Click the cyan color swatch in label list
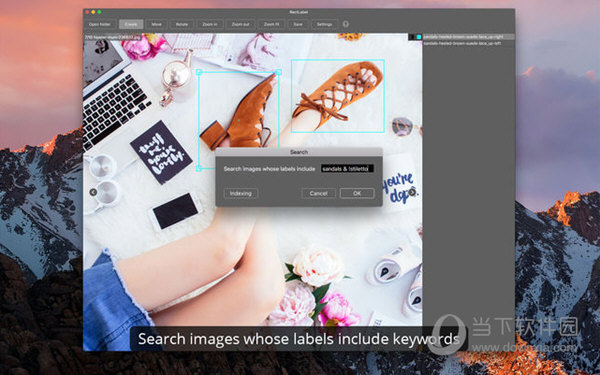The height and width of the screenshot is (375, 600). pos(419,37)
